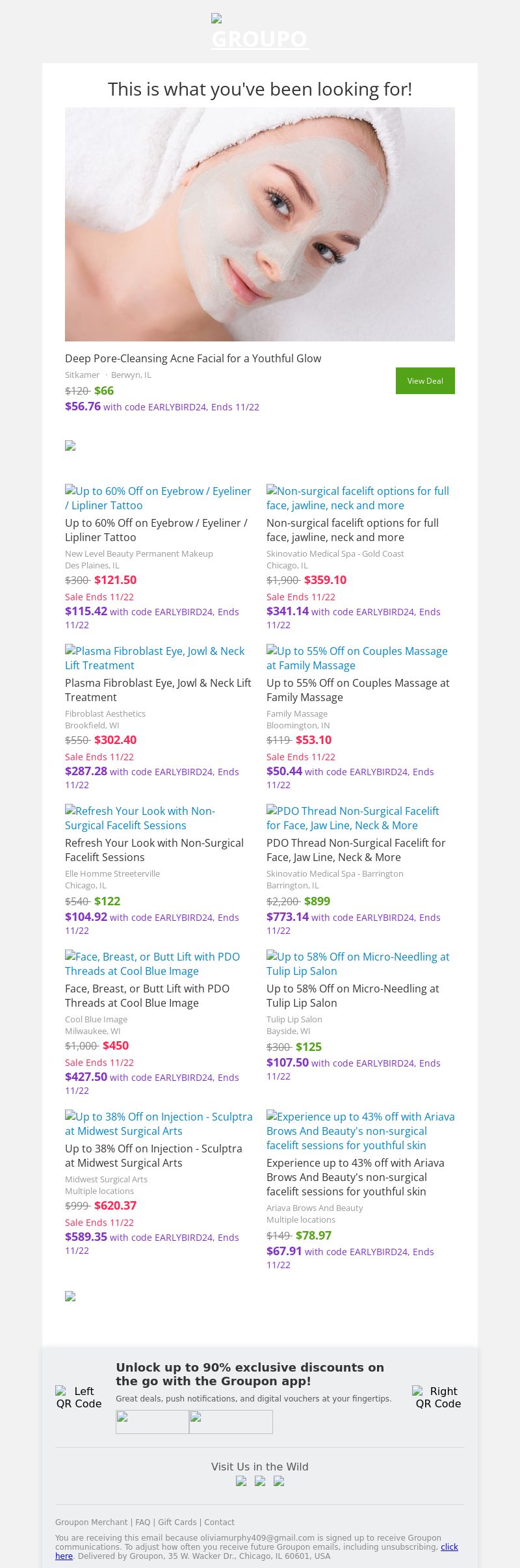Click the second app store badge
The image size is (520, 1568).
tap(231, 1422)
